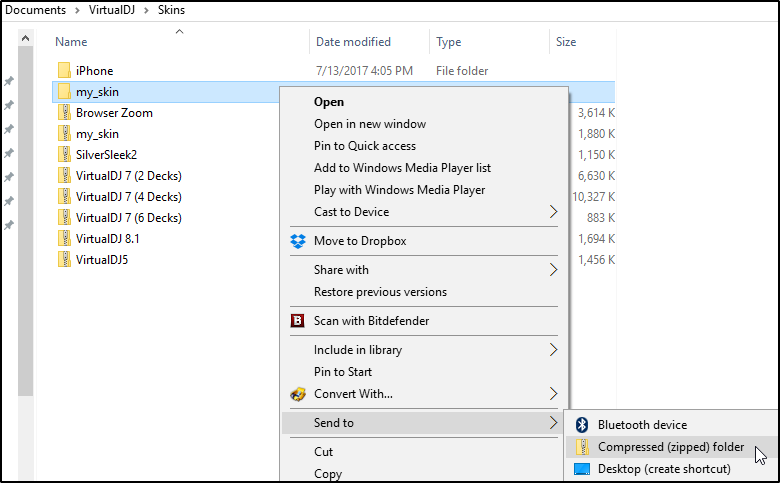Open the breadcrumb chevron after Documents
Viewport: 780px width, 483px height.
pos(77,10)
